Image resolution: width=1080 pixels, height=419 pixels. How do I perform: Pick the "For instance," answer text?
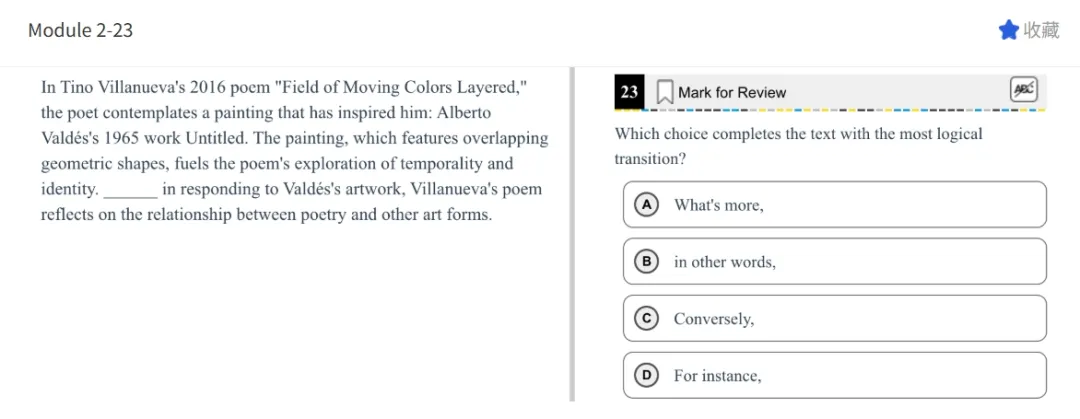coord(717,376)
